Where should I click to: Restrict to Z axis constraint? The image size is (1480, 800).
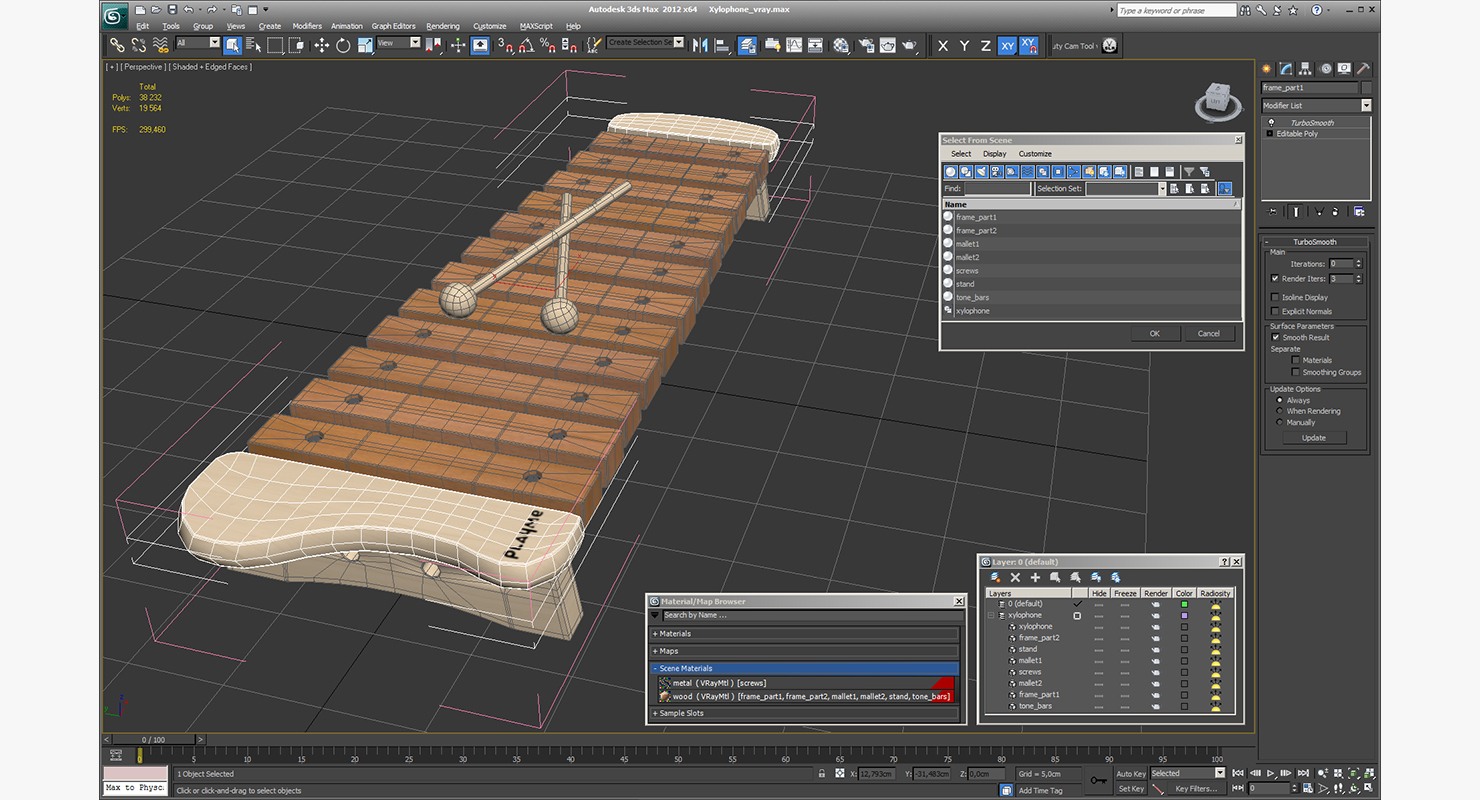985,46
